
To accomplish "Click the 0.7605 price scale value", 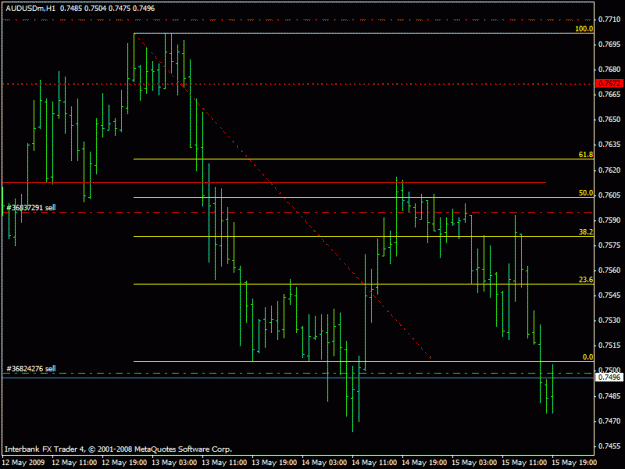I will click(x=609, y=195).
